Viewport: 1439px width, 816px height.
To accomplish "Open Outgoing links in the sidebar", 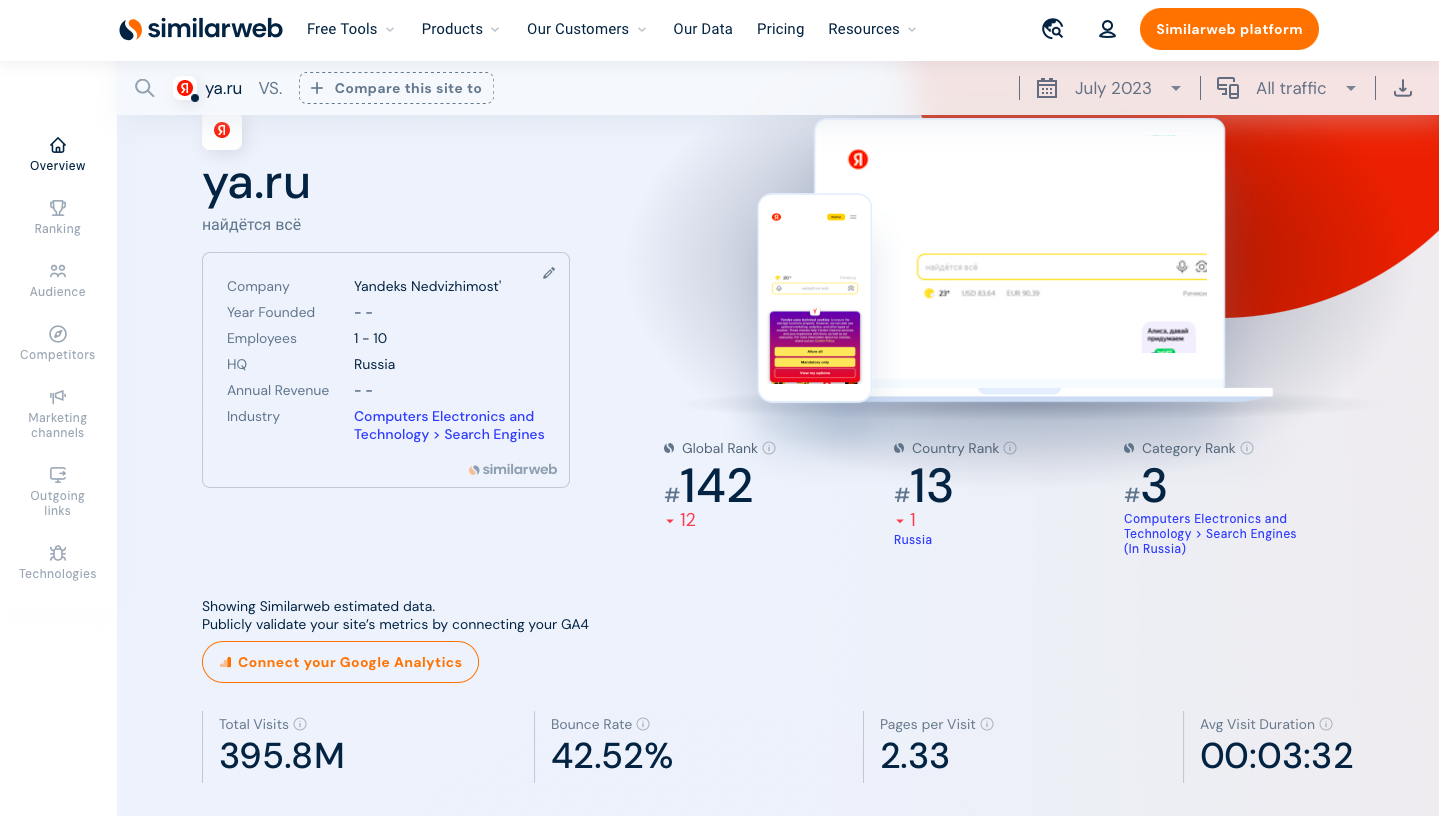I will 58,491.
